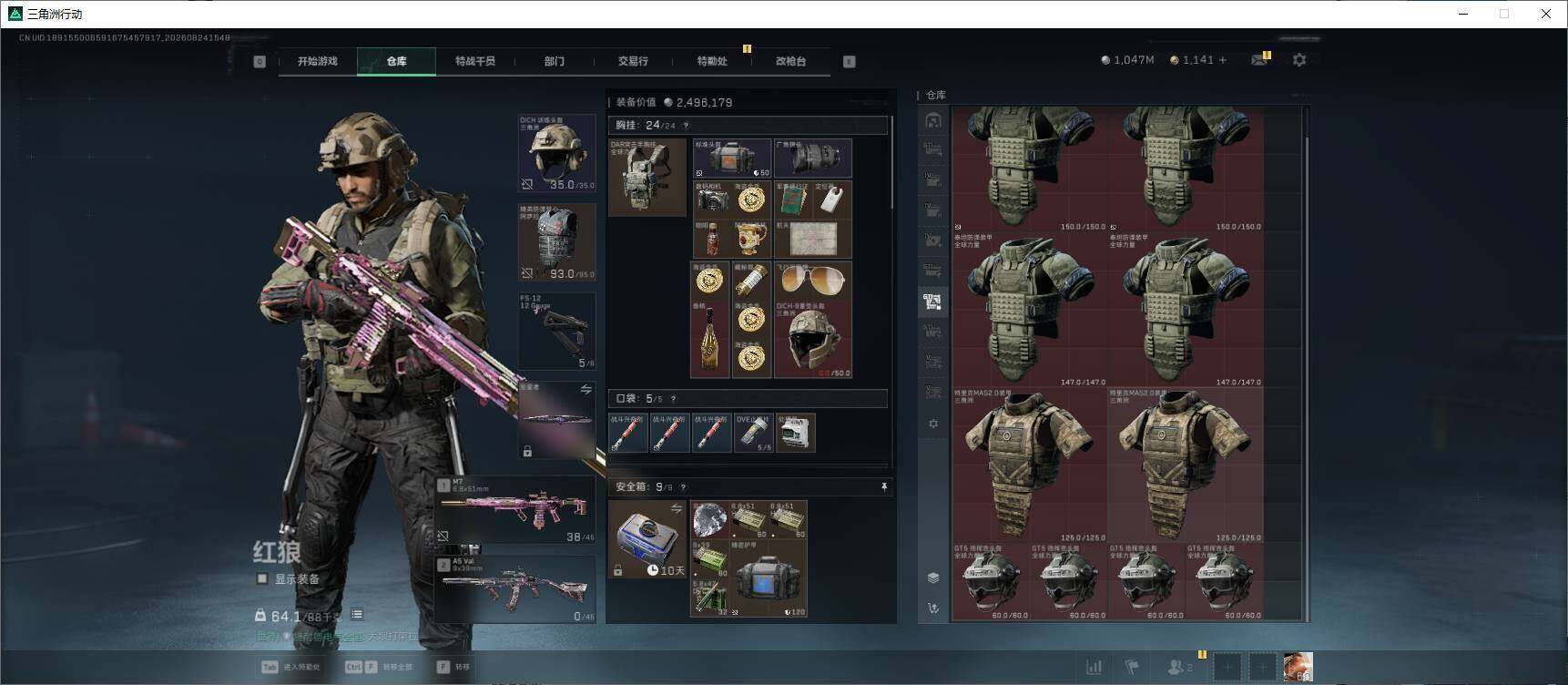Select the map item in chest rig

point(813,240)
